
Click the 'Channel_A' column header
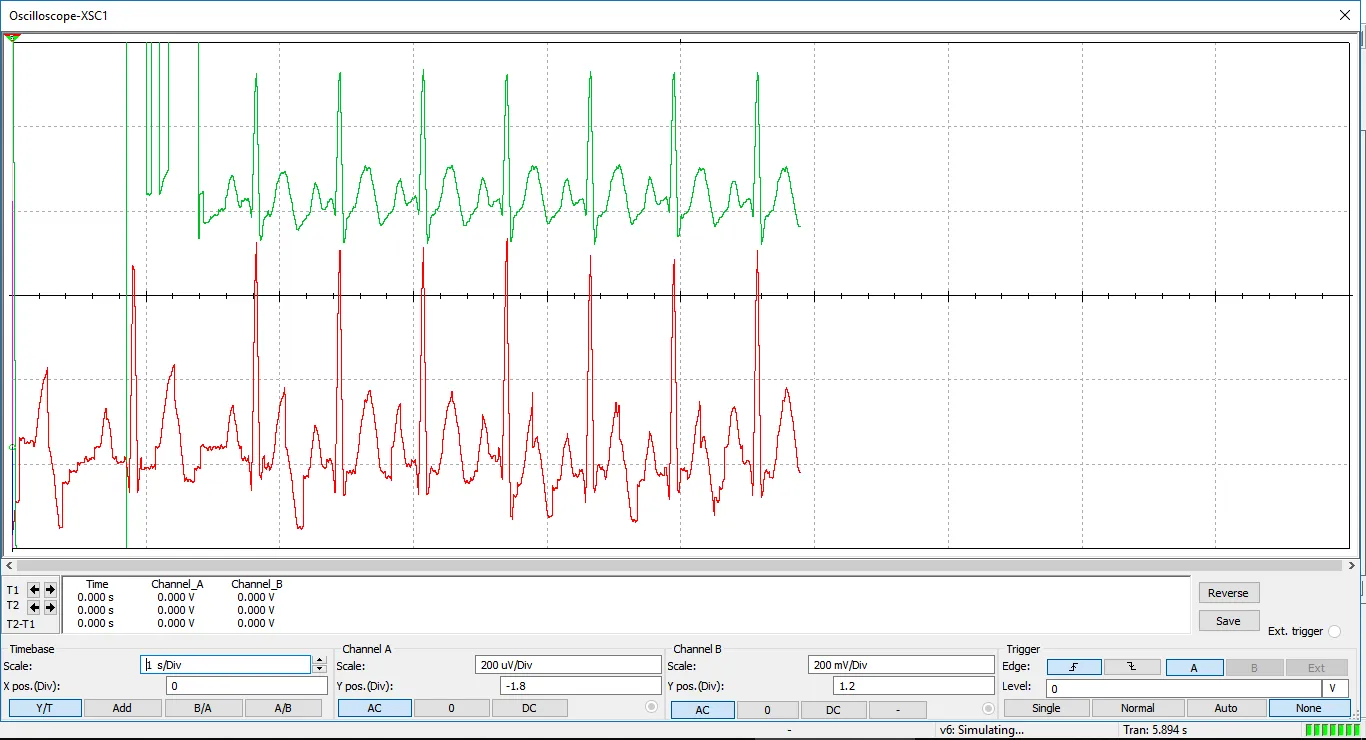point(177,584)
